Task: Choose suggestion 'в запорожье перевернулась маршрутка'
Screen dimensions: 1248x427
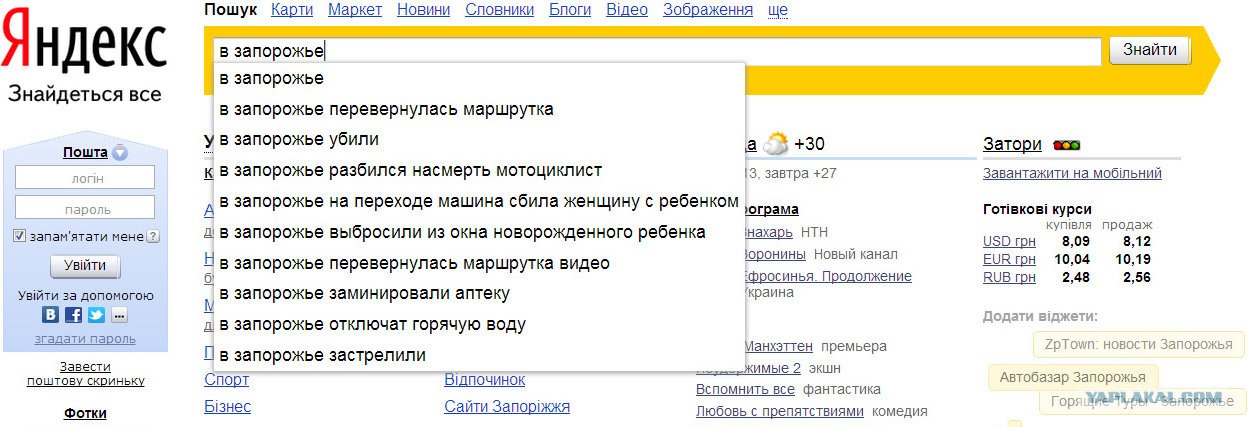Action: [479, 109]
